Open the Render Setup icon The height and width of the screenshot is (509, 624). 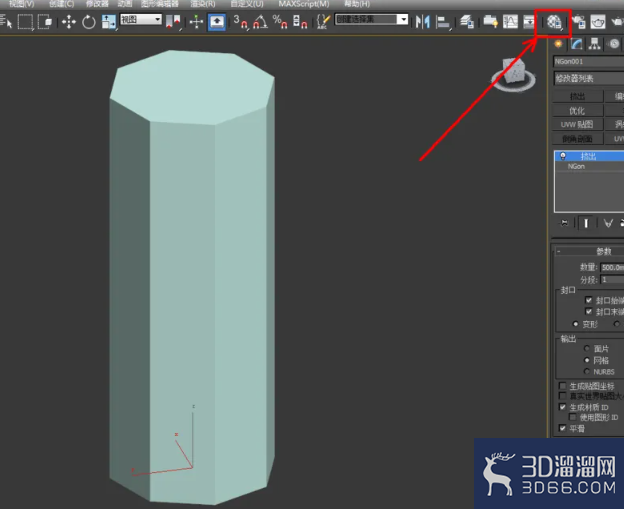pyautogui.click(x=578, y=21)
